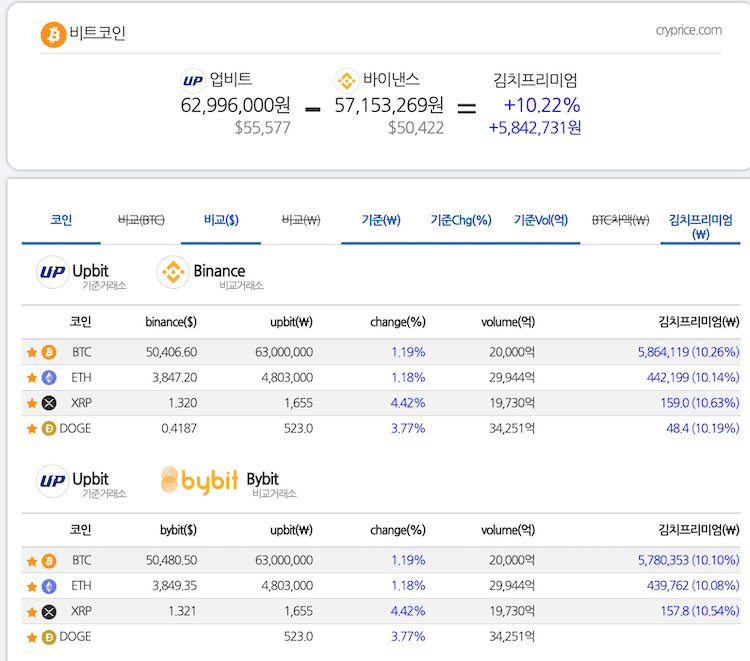Click the BTC coin icon in Bybit table
The height and width of the screenshot is (661, 750).
[49, 561]
